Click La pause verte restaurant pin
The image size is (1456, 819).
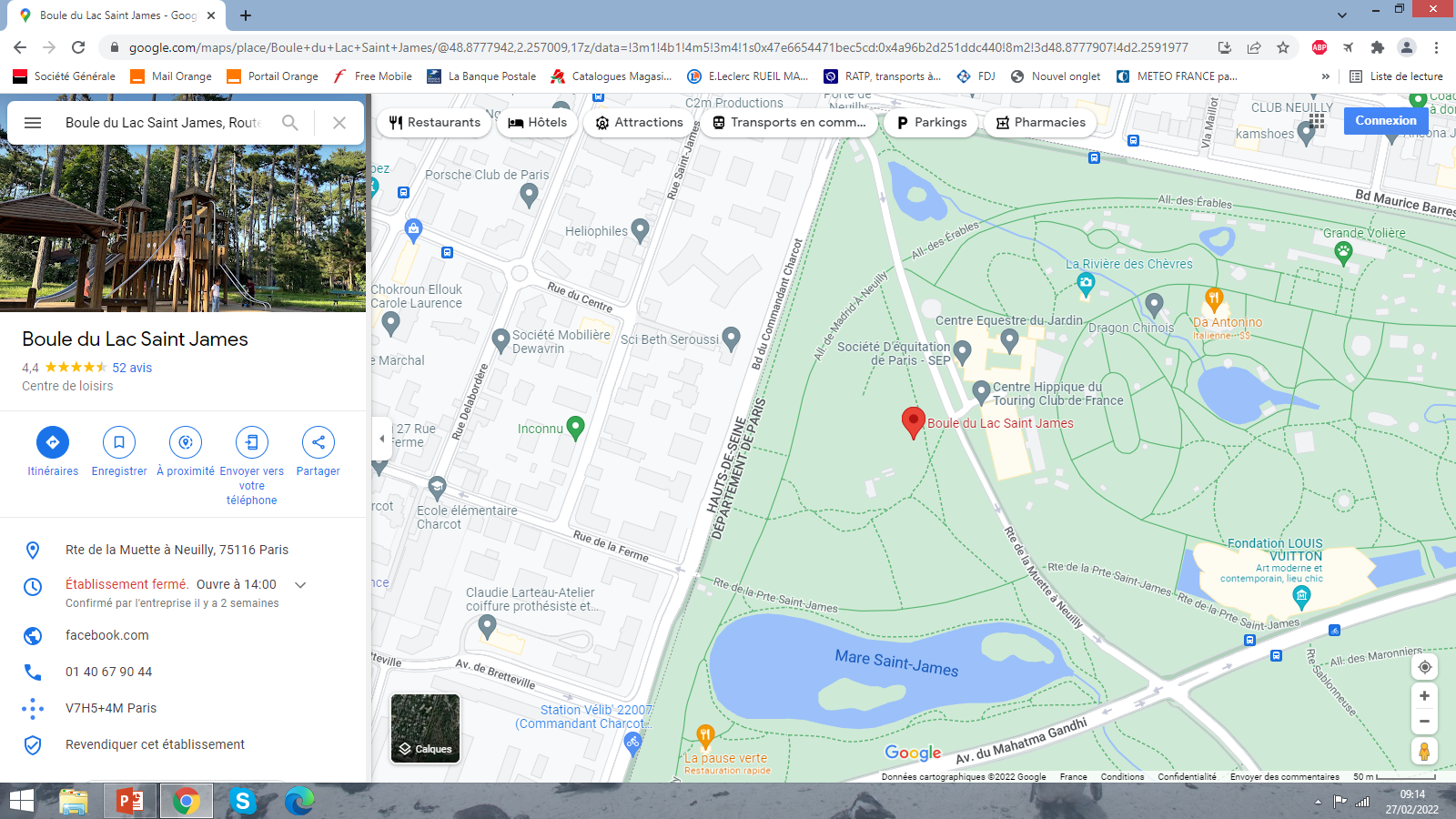coord(704,735)
